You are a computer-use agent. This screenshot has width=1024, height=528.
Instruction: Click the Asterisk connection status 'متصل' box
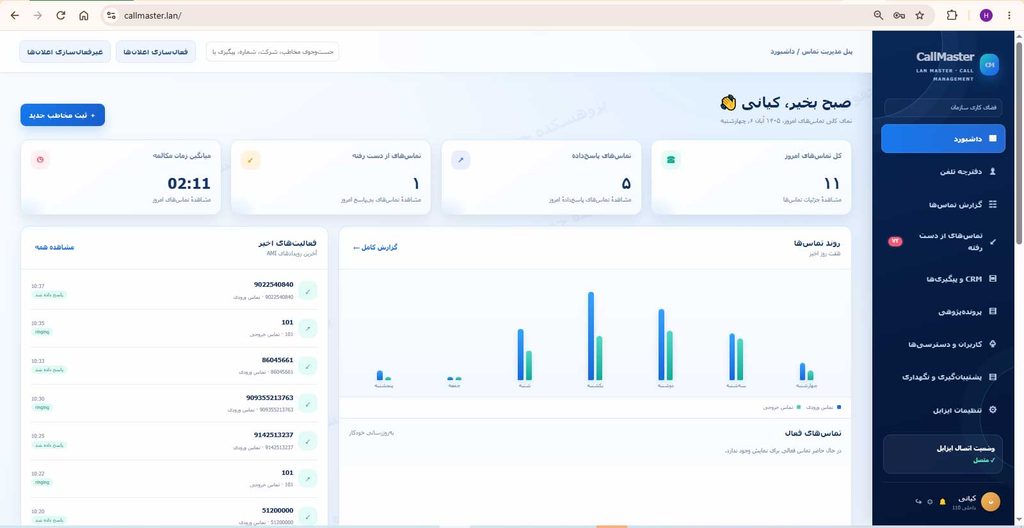pyautogui.click(x=943, y=454)
